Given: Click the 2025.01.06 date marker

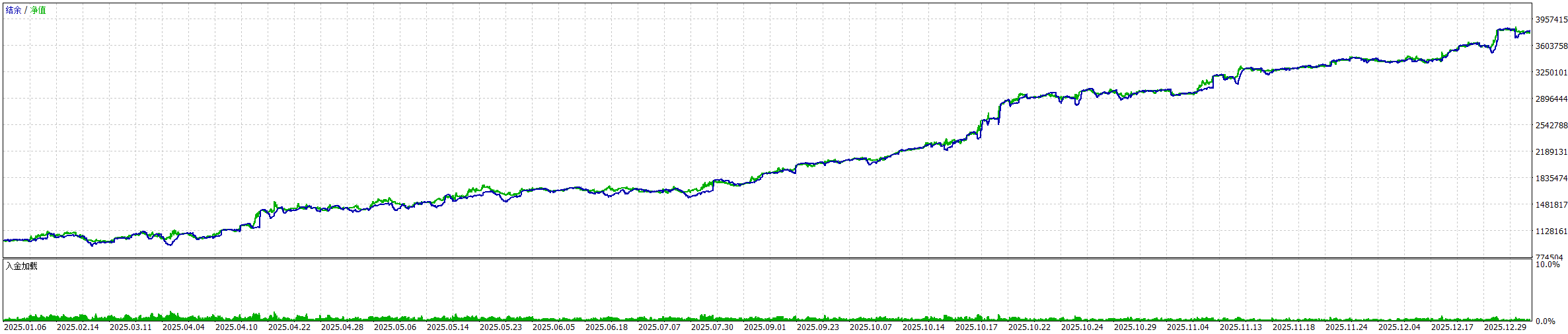Looking at the screenshot, I should [25, 327].
